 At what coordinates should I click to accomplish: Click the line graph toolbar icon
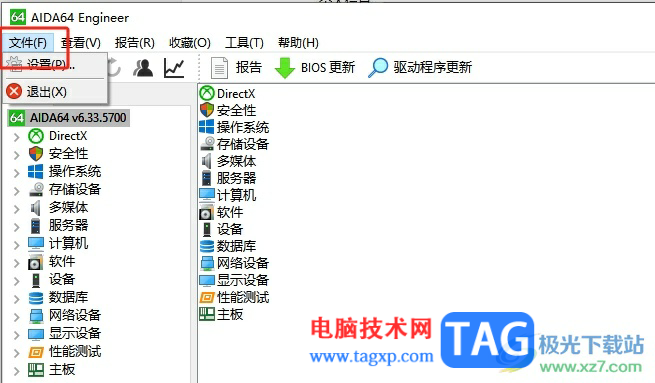click(174, 68)
